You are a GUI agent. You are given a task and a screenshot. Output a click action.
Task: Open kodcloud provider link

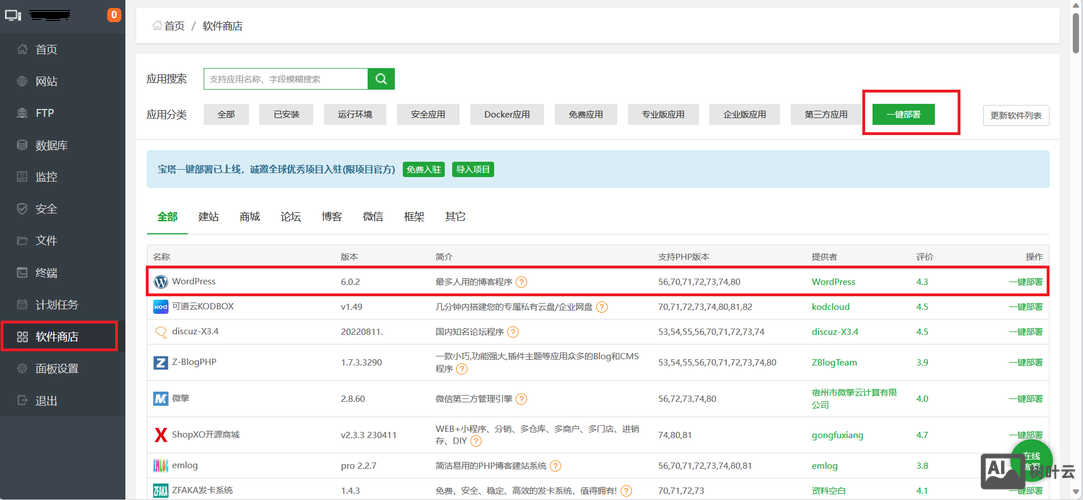[x=831, y=307]
